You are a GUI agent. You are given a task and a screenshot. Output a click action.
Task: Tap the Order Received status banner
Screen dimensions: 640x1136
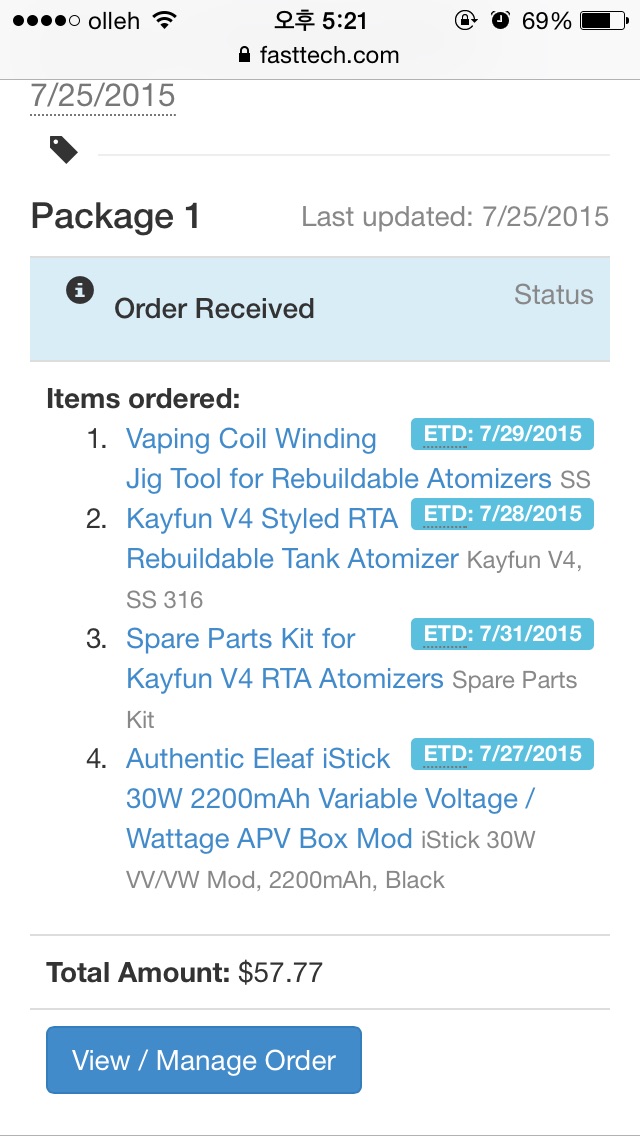coord(319,309)
